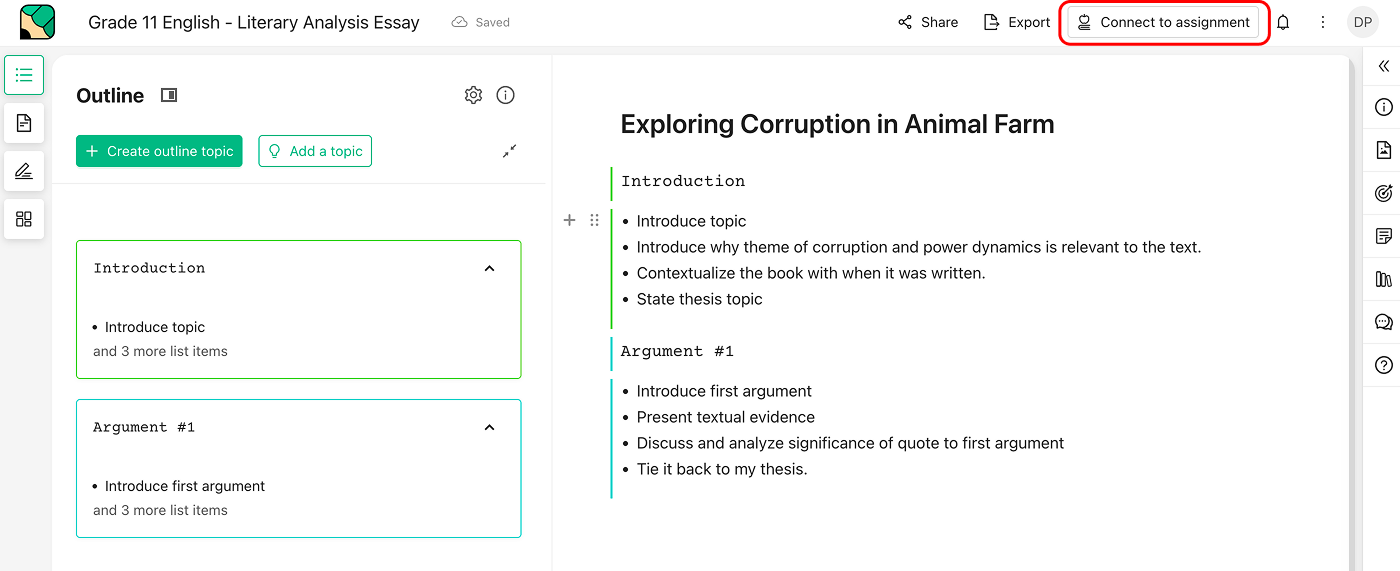Open the document file icon in right sidebar
1400x571 pixels.
click(x=1384, y=150)
